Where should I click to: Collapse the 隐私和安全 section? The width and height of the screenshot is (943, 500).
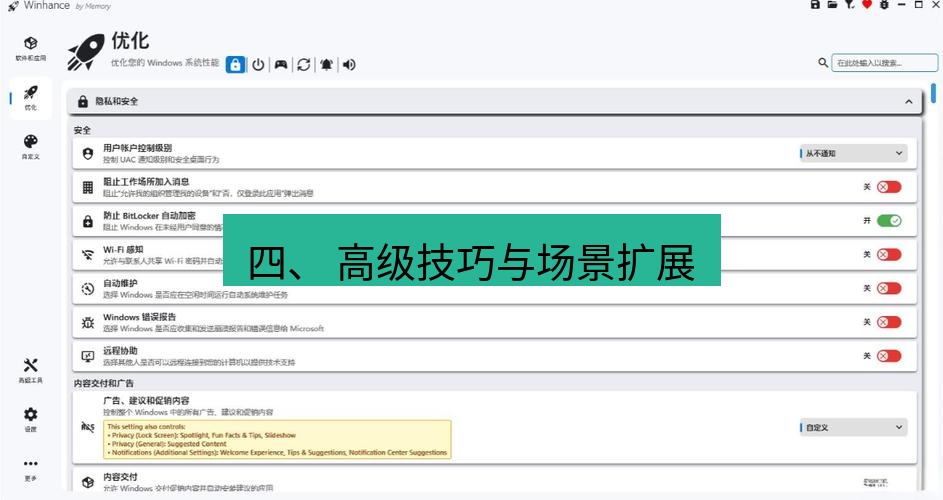(908, 102)
